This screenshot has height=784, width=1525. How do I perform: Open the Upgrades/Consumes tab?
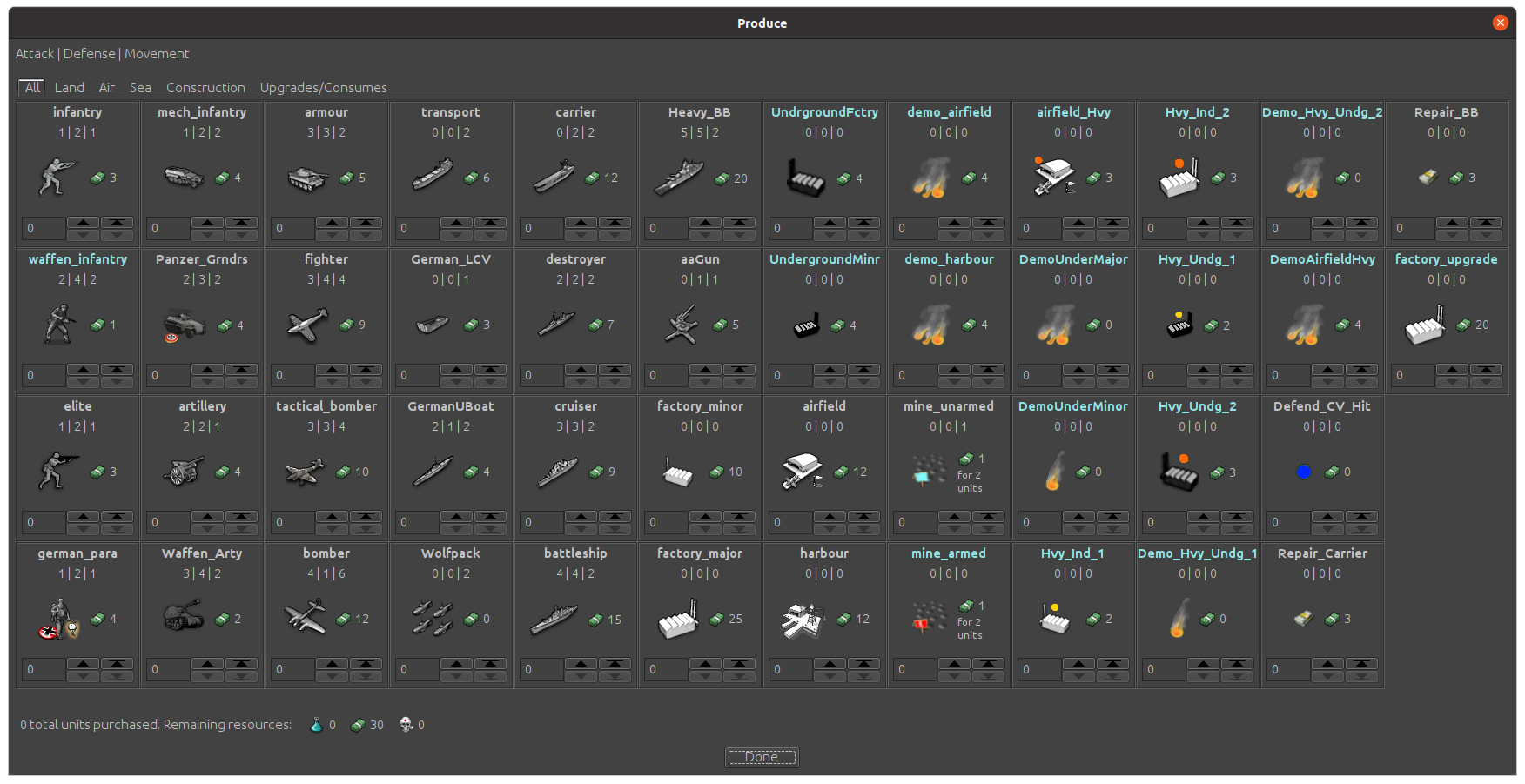[323, 88]
